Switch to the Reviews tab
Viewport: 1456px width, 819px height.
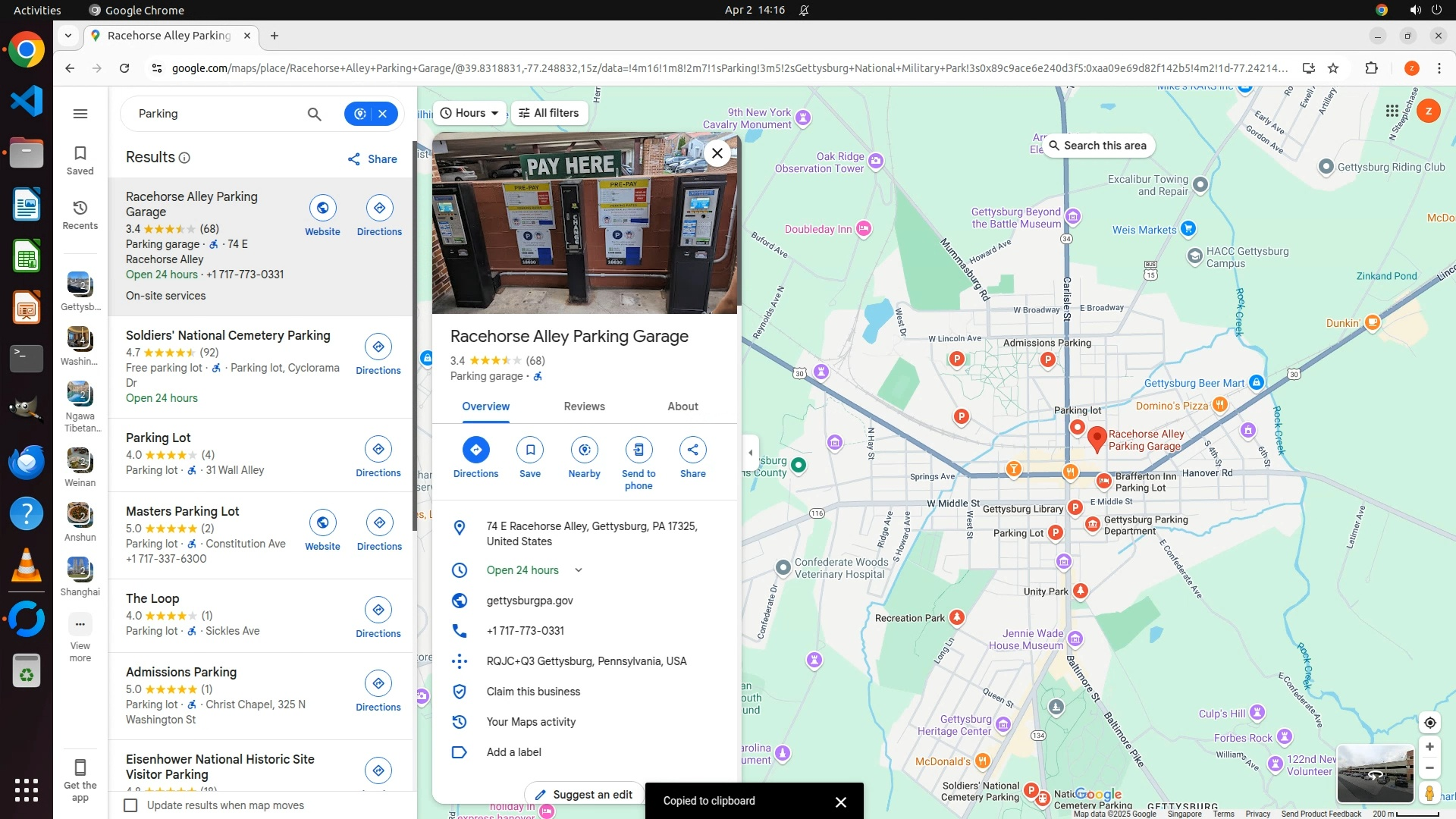coord(584,406)
